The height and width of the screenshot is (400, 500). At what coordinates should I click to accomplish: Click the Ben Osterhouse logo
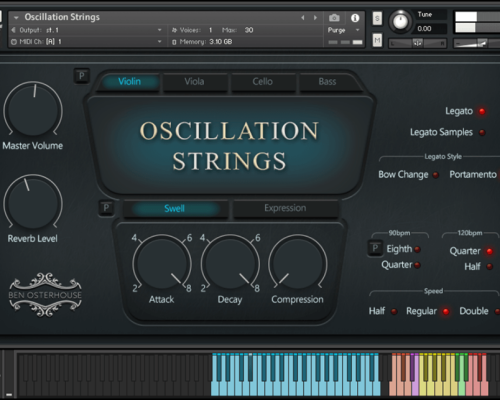point(45,295)
